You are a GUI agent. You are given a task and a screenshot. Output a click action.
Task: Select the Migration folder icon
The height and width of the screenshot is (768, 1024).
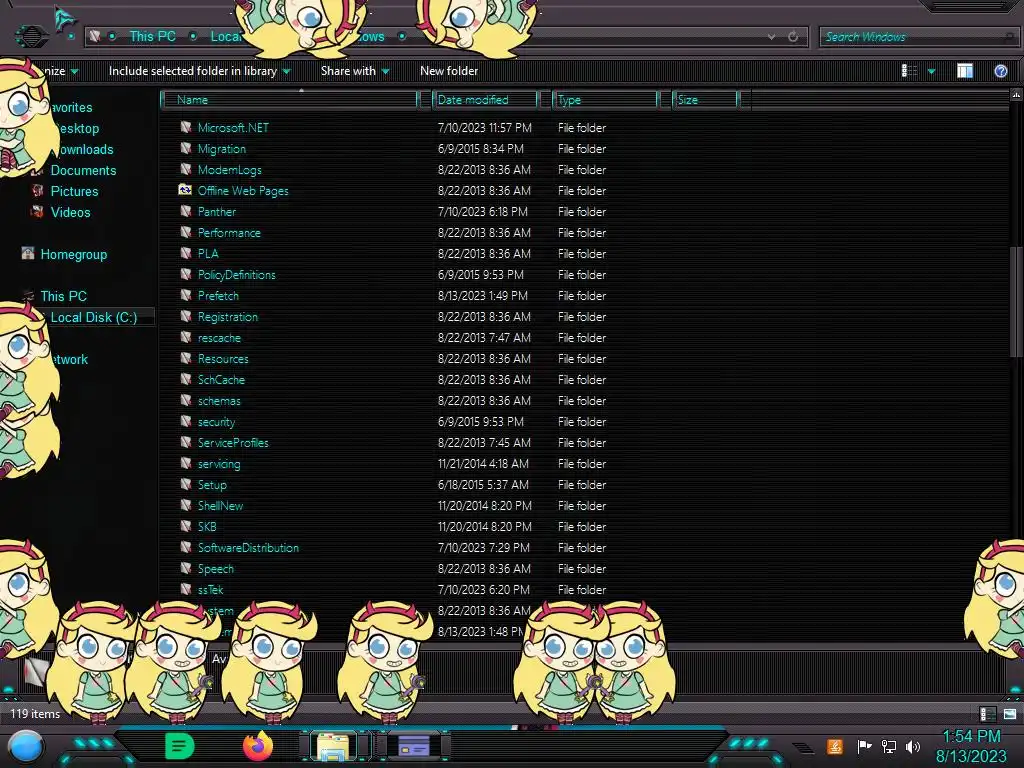coord(186,148)
